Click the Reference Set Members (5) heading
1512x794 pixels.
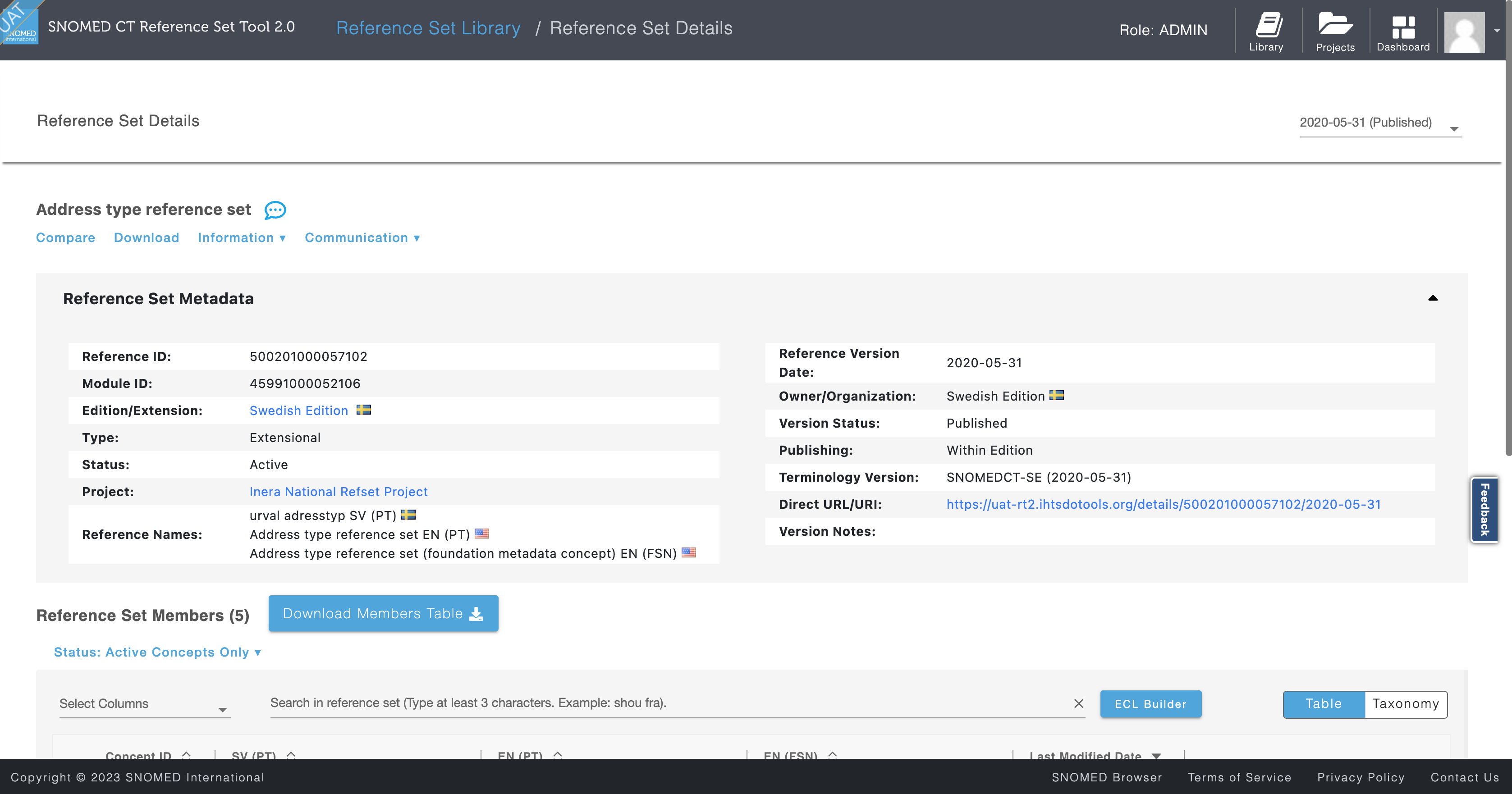coord(142,615)
